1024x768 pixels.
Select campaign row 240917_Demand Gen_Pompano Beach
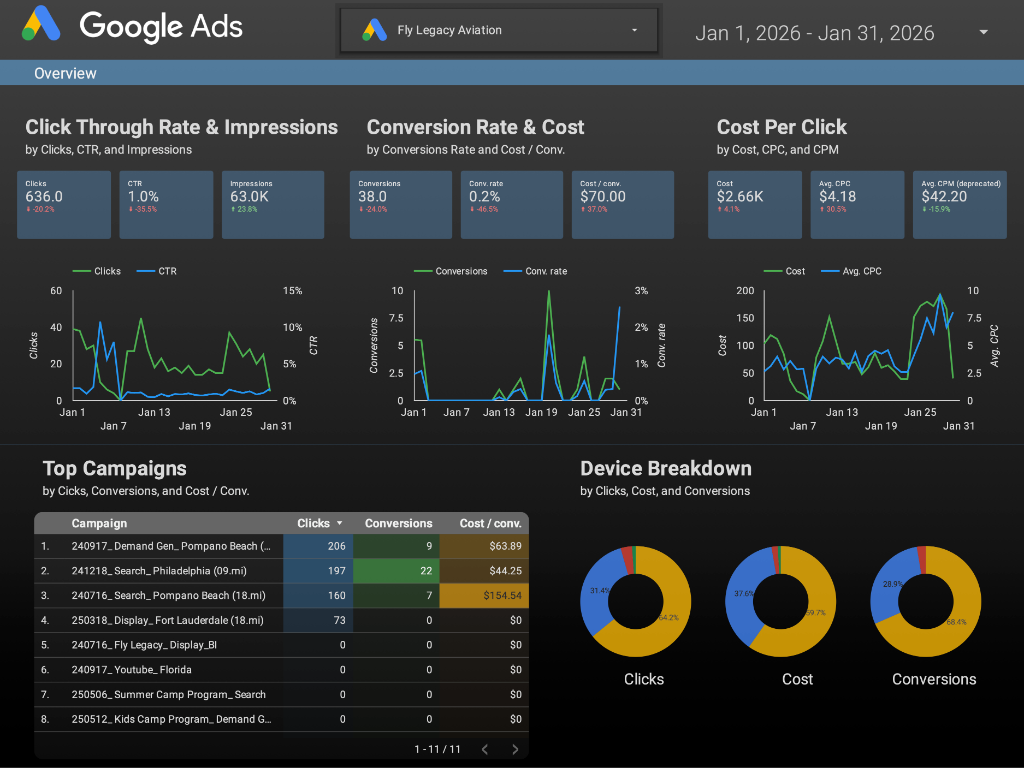(x=281, y=546)
